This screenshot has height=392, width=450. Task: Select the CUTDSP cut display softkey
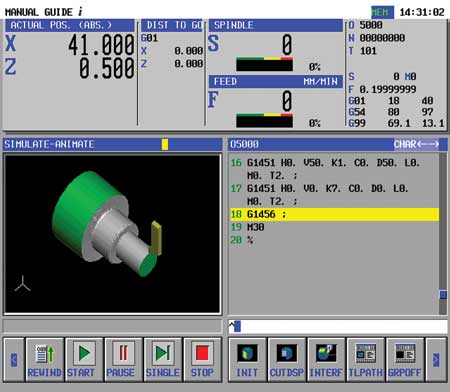coord(287,359)
